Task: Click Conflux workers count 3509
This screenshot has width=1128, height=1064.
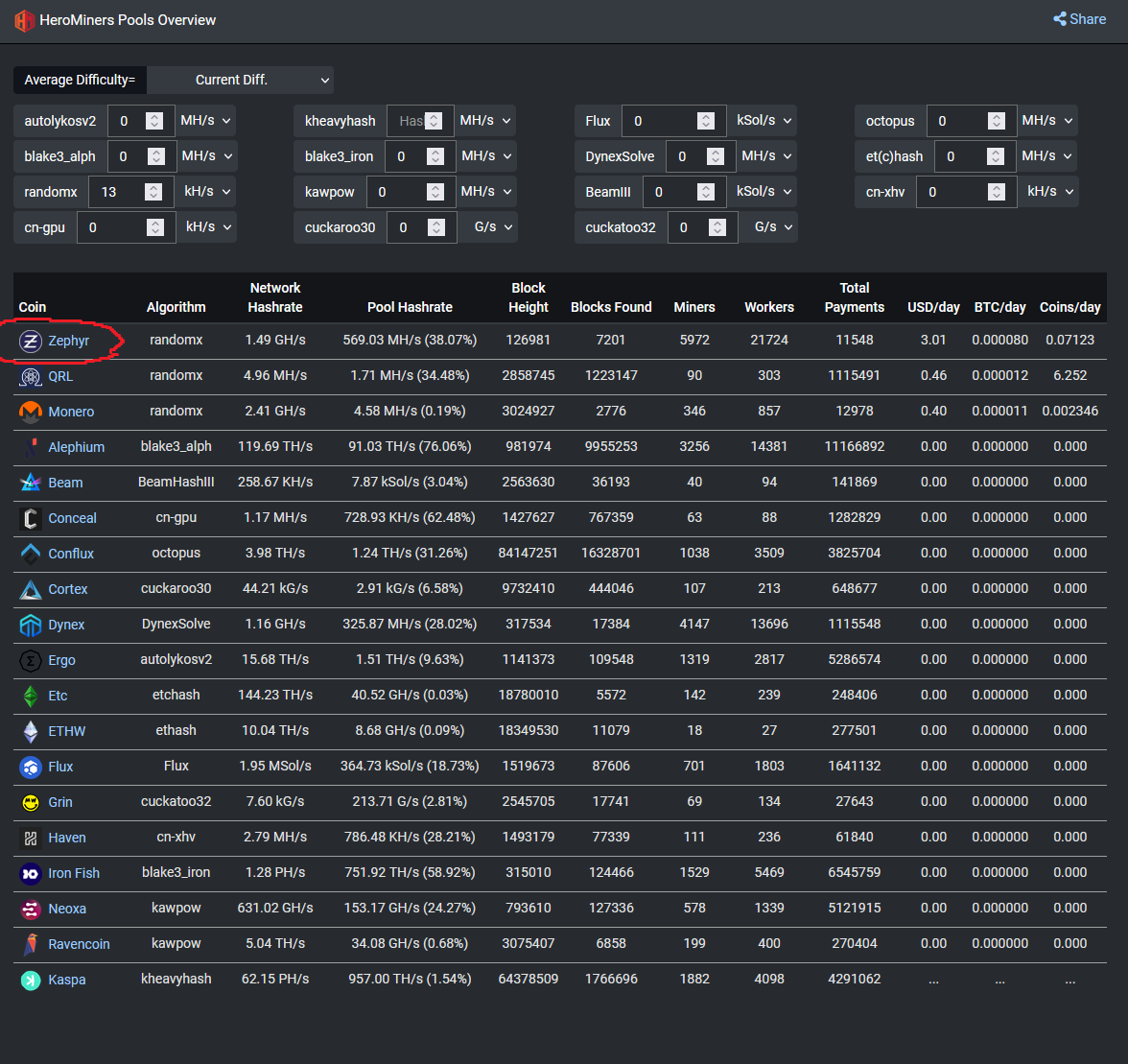Action: point(769,553)
